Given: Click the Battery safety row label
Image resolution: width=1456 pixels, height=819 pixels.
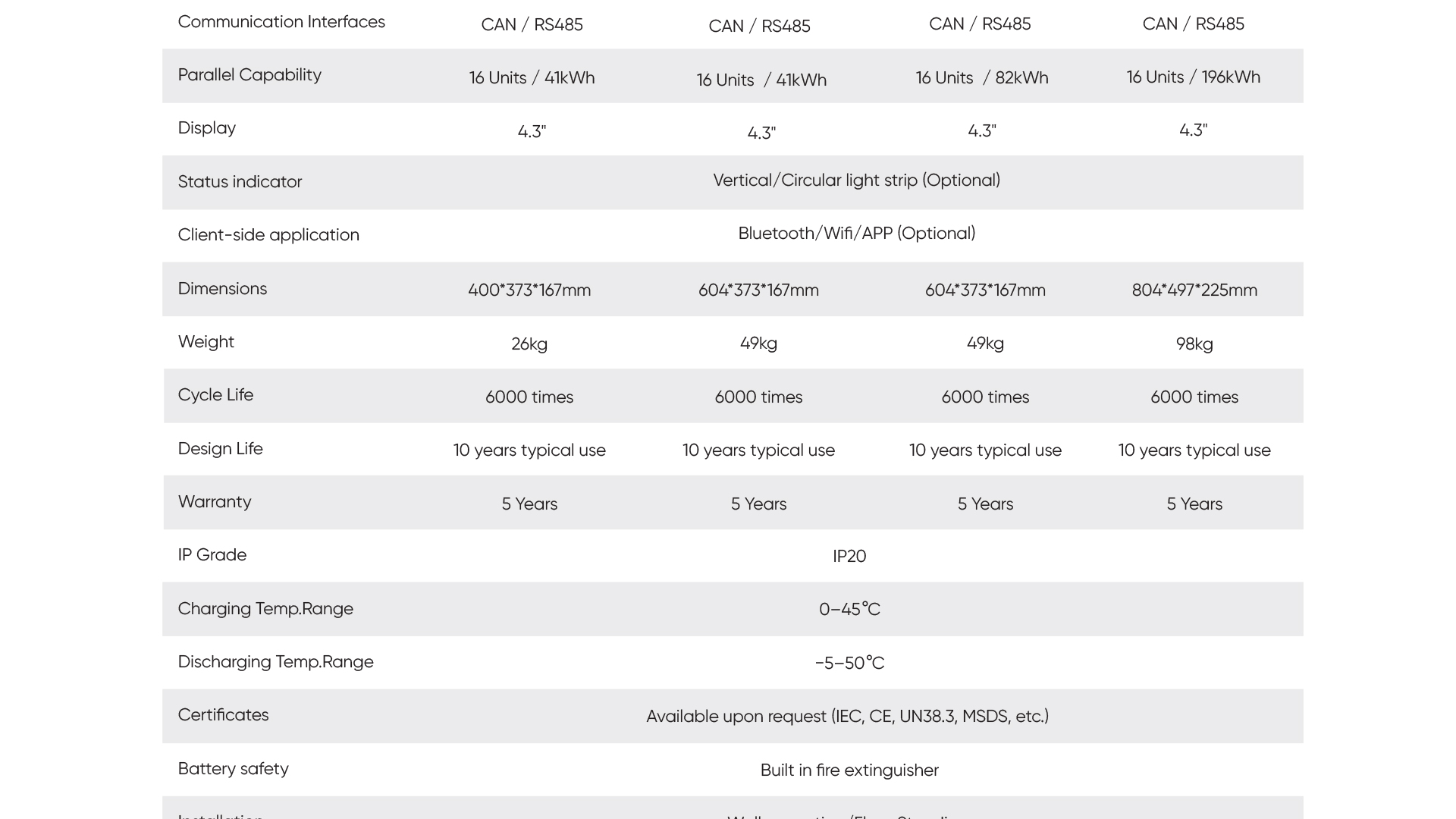Looking at the screenshot, I should point(233,769).
